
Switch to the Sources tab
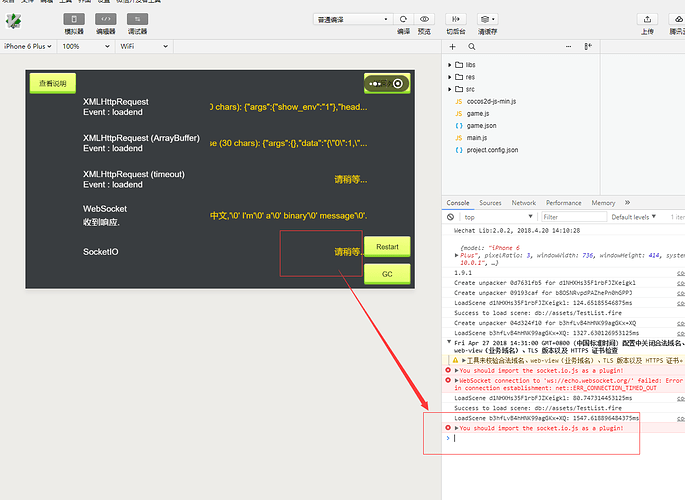coord(490,203)
